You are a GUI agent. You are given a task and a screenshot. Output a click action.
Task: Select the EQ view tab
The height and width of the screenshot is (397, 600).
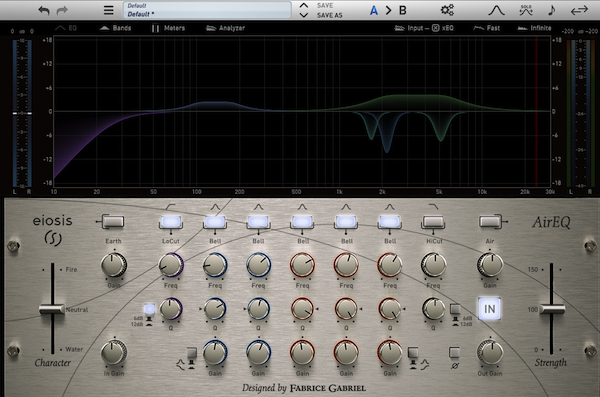66,28
